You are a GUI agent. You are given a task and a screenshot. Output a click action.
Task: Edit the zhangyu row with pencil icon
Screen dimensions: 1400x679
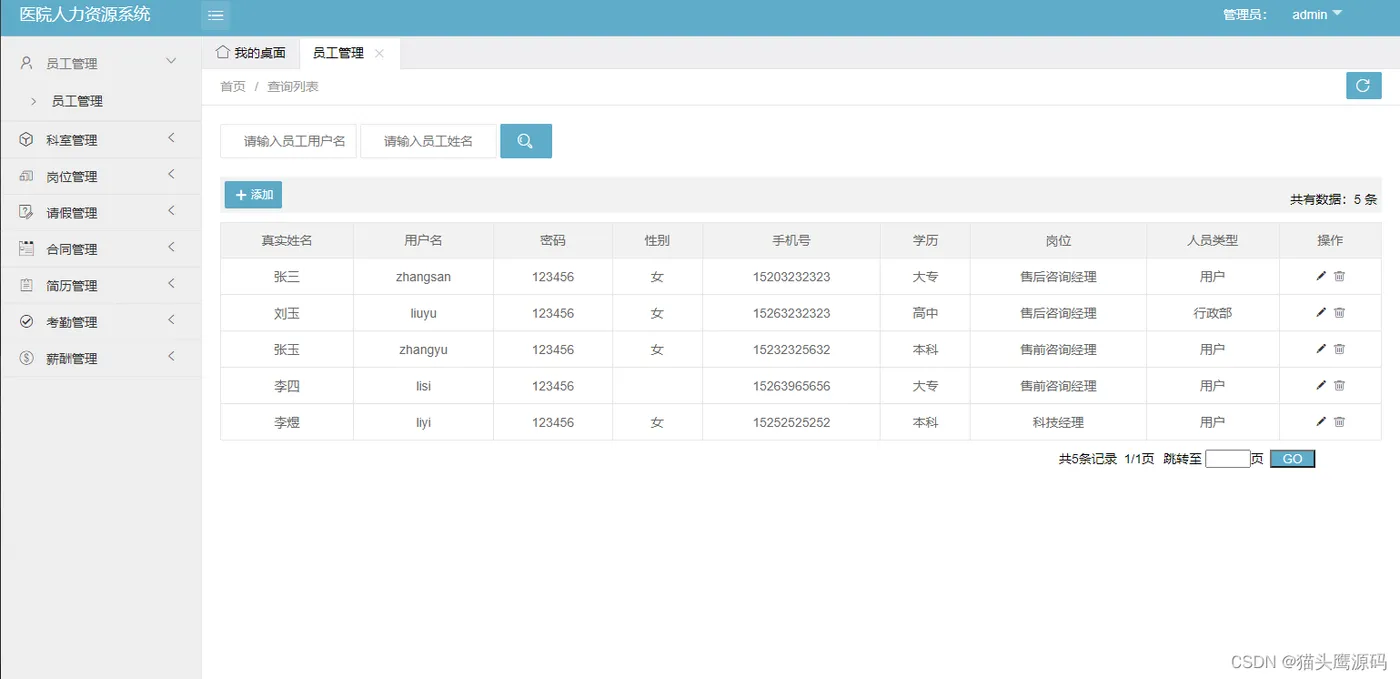pyautogui.click(x=1321, y=349)
